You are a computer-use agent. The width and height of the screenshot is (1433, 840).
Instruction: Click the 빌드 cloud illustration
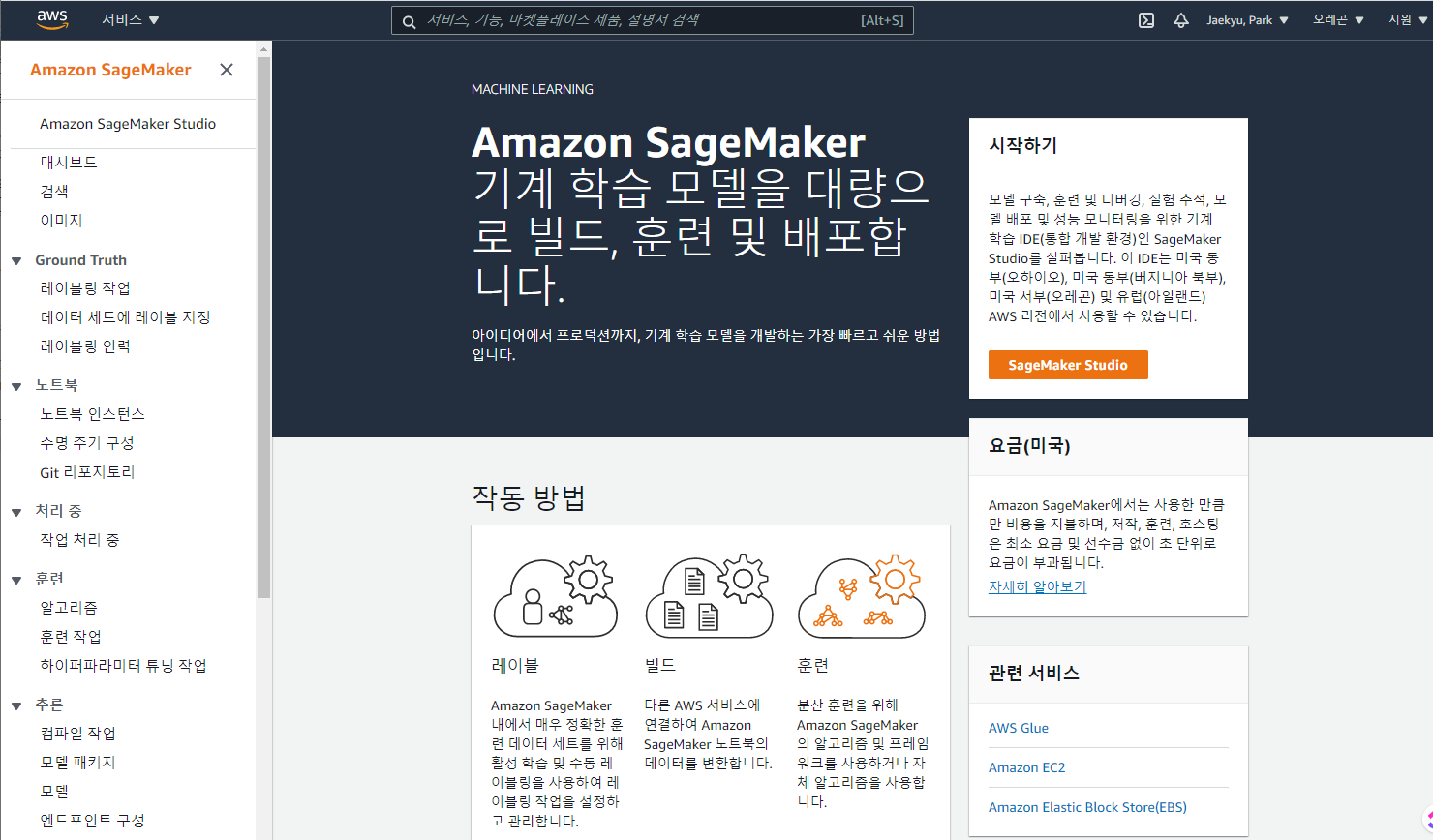[709, 597]
